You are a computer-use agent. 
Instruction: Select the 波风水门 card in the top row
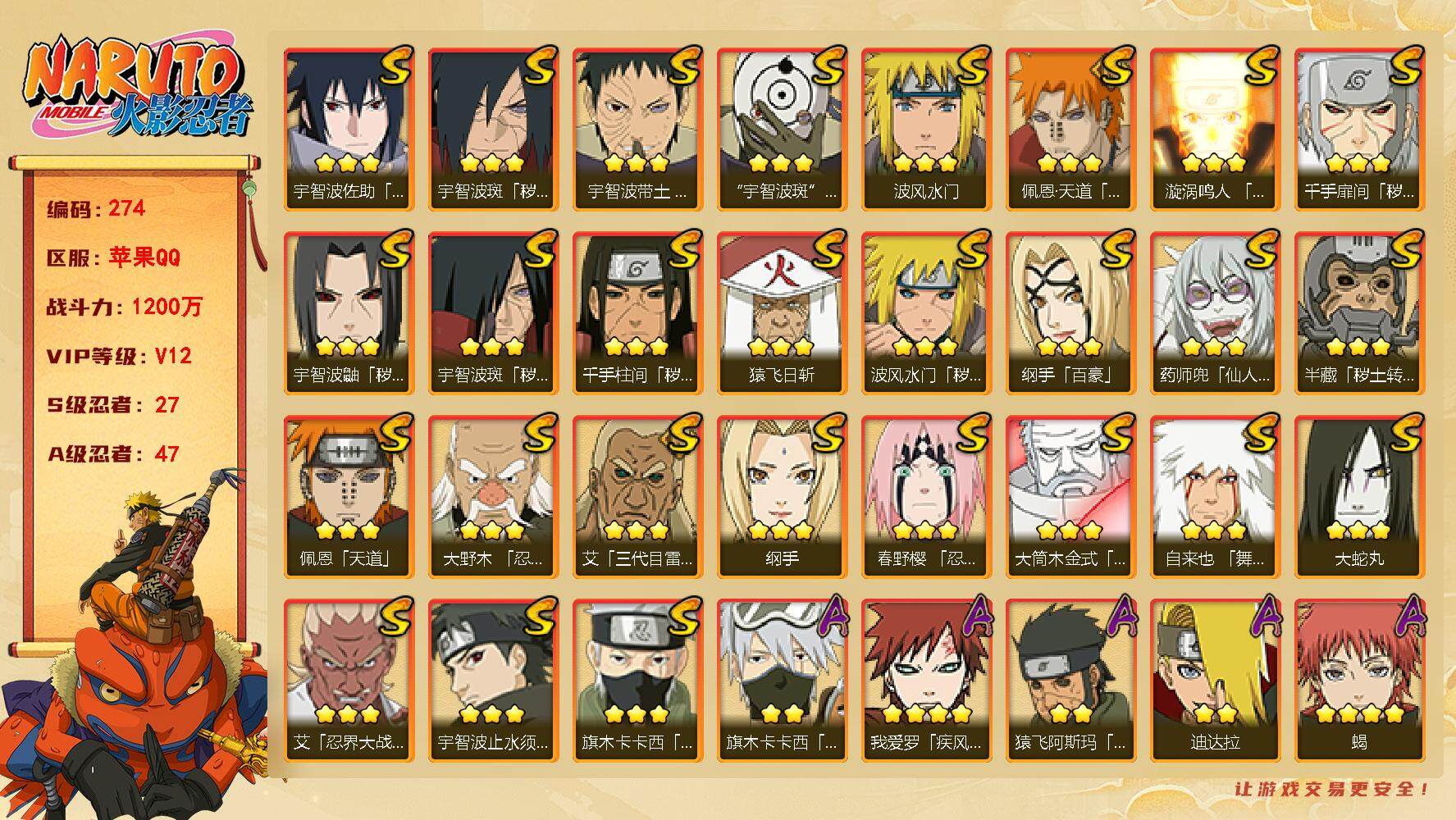[926, 129]
